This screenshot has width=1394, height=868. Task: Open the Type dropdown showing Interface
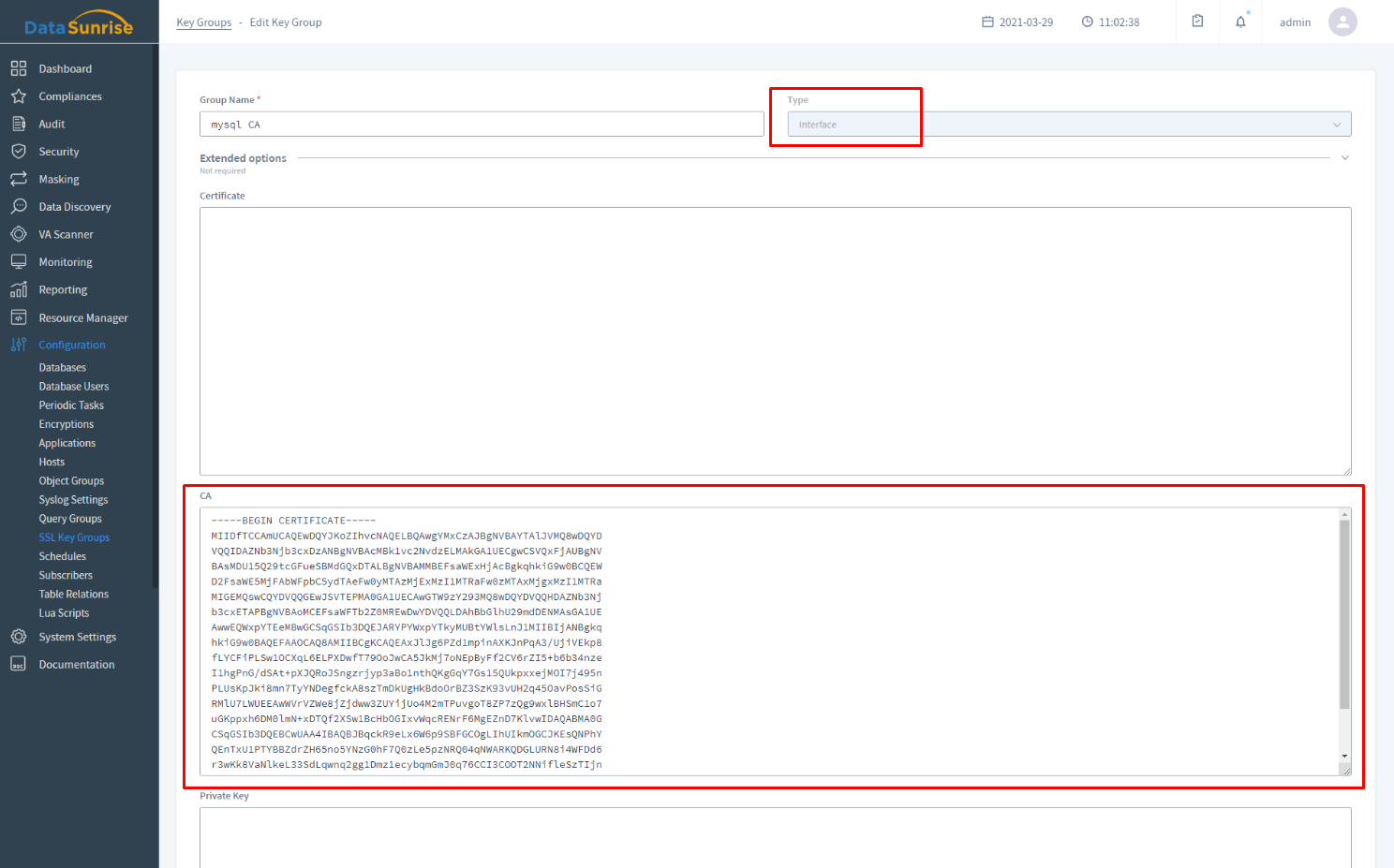click(x=1068, y=125)
